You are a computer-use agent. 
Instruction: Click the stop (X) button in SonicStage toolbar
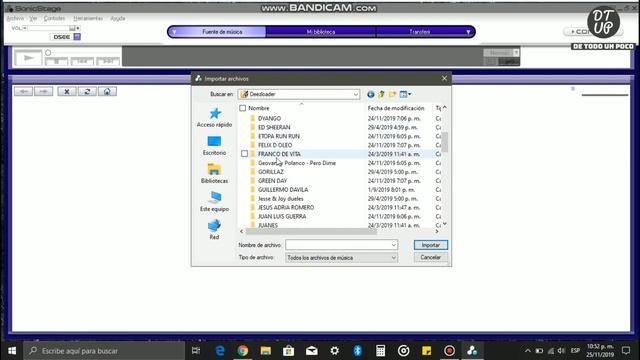coord(67,91)
